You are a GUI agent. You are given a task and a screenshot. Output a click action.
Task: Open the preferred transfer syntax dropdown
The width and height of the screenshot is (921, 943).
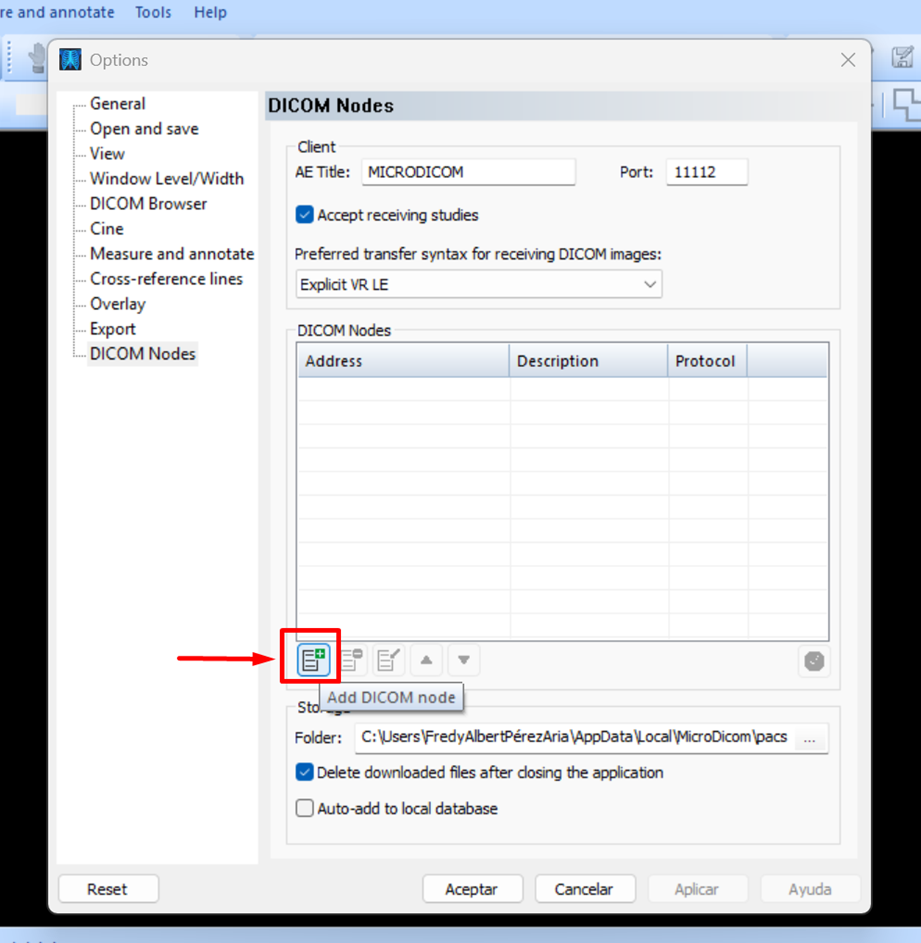pyautogui.click(x=479, y=284)
